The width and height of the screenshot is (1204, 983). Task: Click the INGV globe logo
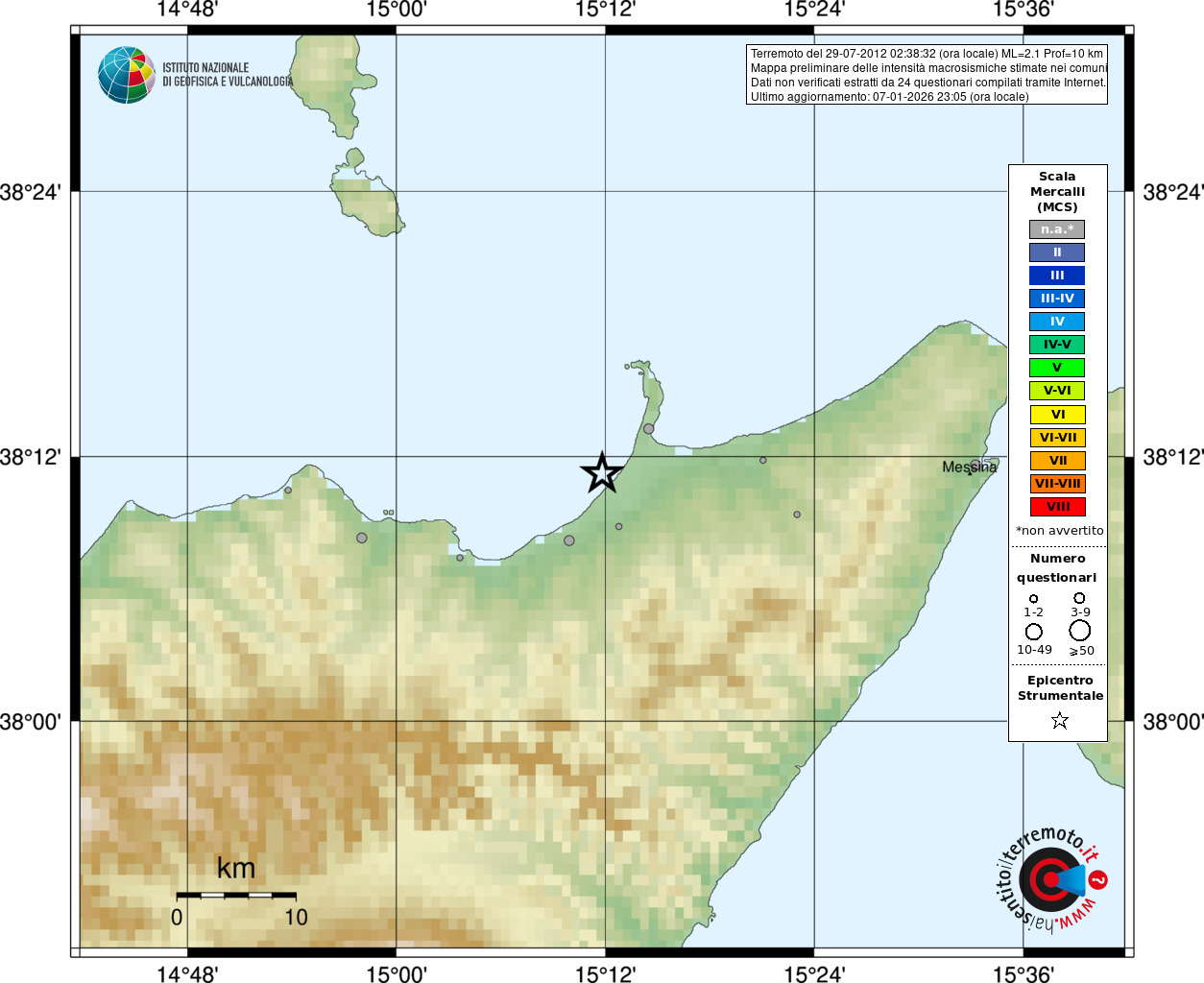coord(127,75)
